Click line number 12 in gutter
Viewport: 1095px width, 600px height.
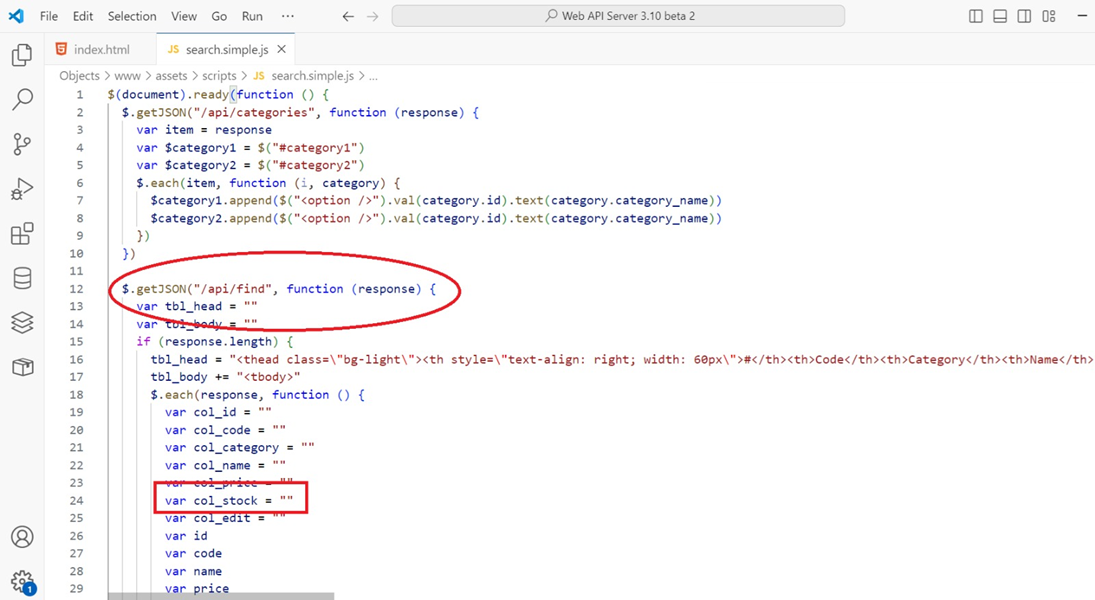point(76,288)
